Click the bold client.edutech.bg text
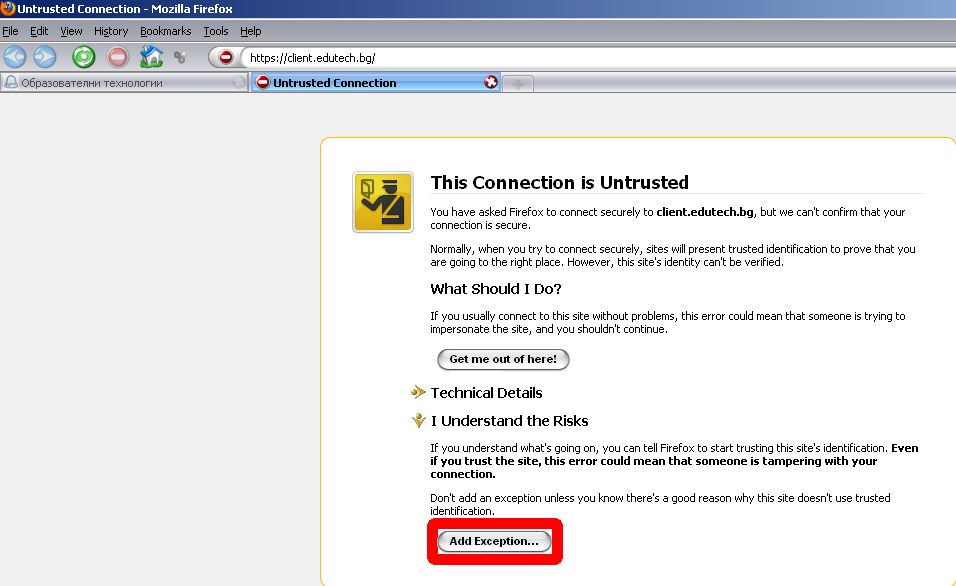 (705, 212)
